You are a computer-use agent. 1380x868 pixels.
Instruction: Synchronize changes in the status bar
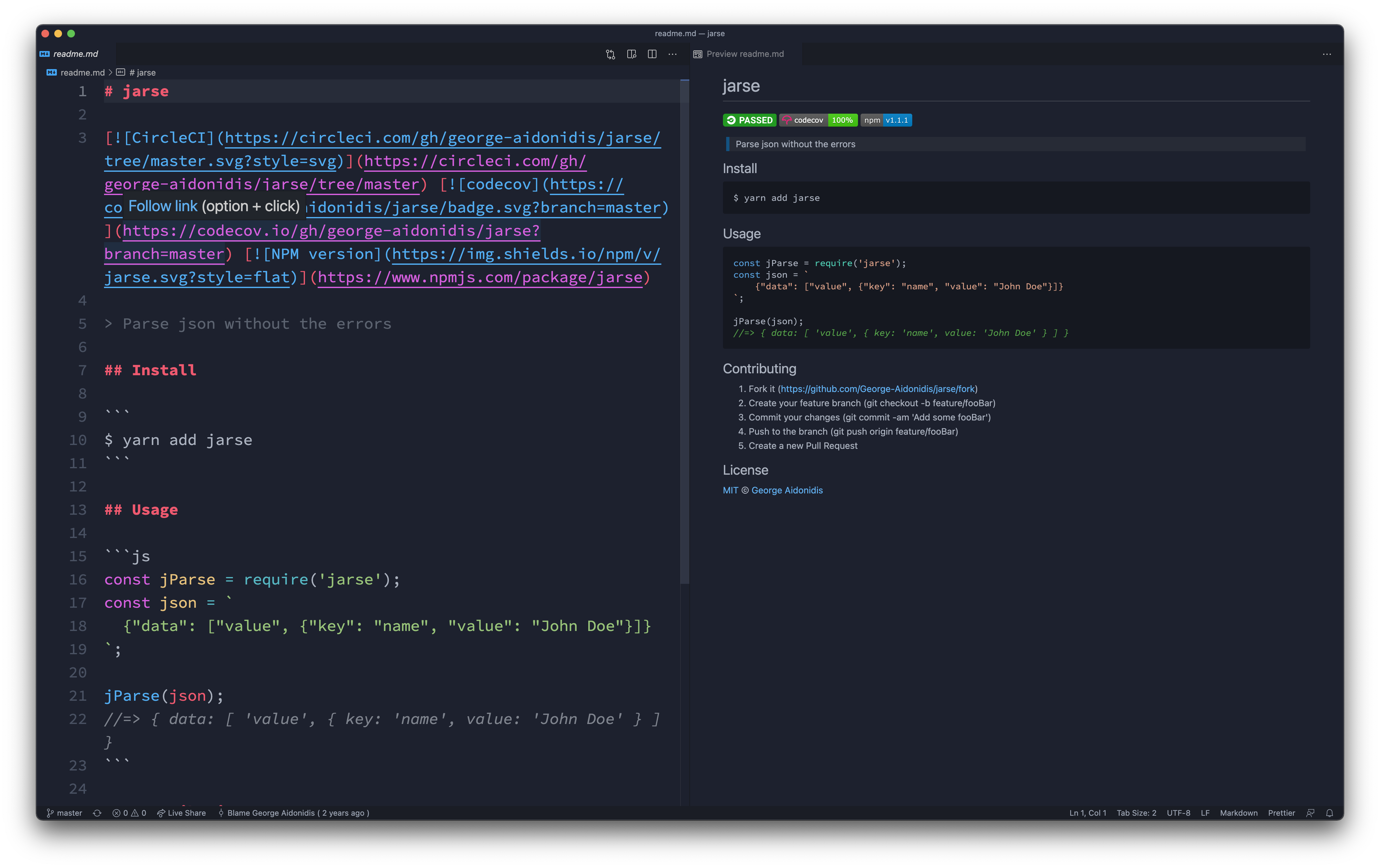tap(98, 812)
